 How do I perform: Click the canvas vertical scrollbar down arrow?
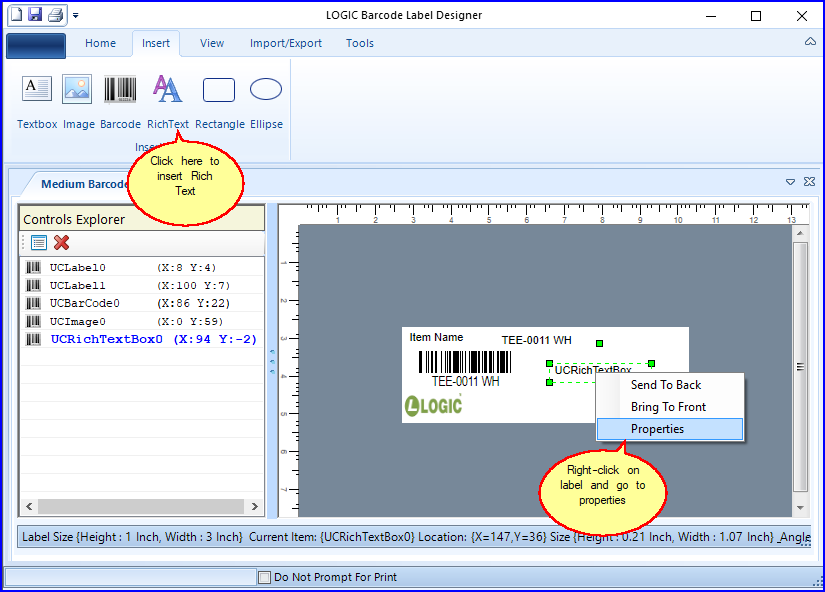coord(800,508)
